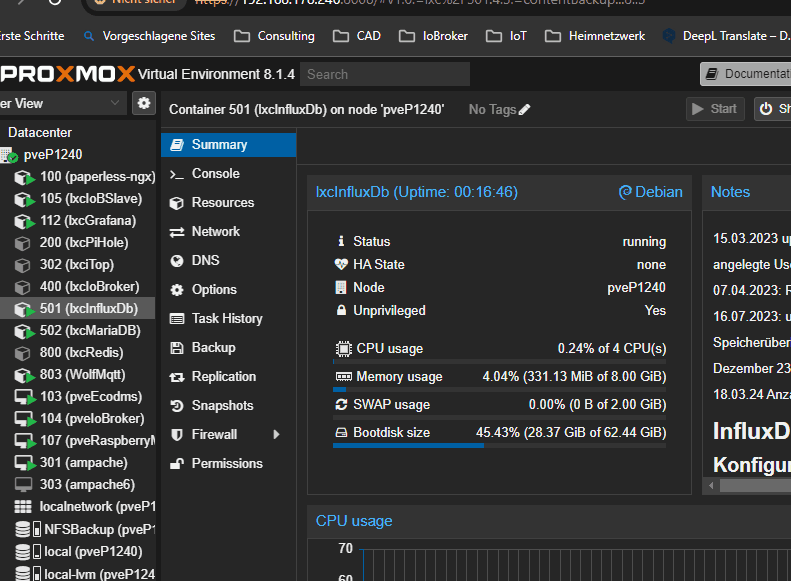791x581 pixels.
Task: Open the Replication tab
Action: [x=229, y=376]
